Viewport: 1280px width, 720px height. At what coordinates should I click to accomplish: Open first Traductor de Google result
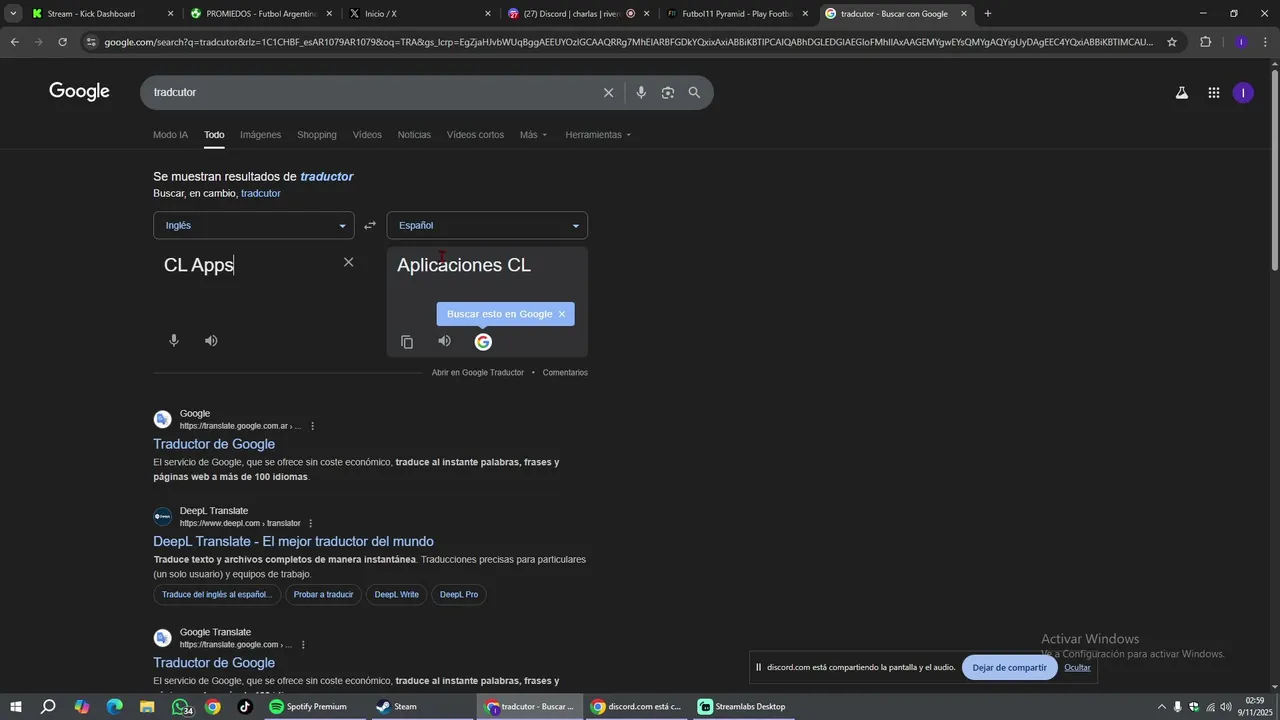214,444
